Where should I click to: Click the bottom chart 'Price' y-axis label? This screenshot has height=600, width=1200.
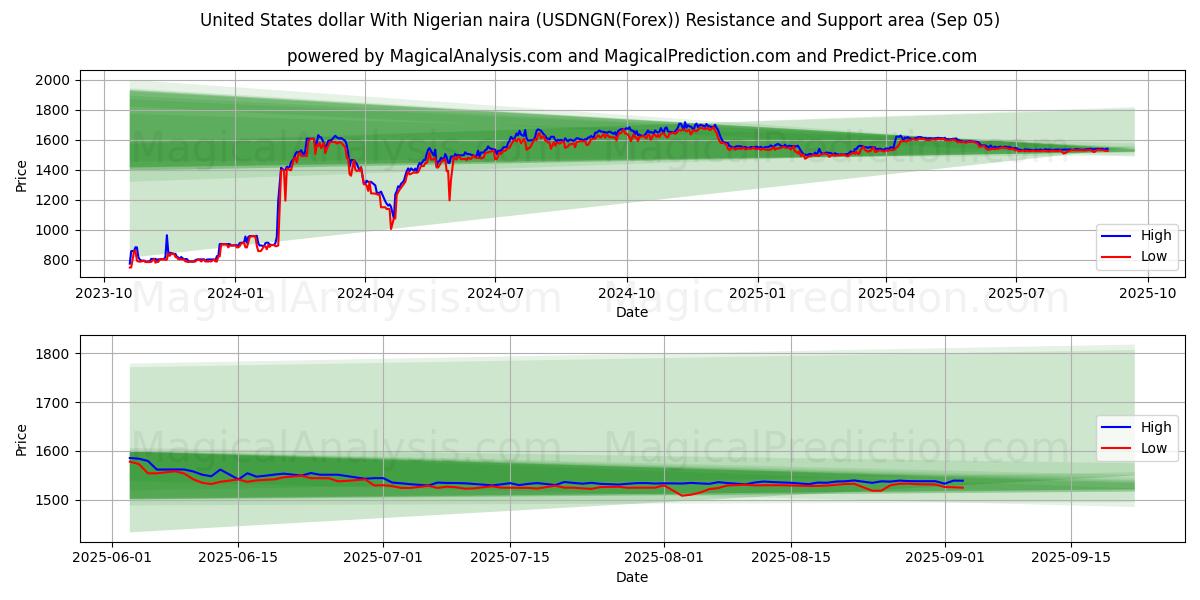[x=22, y=439]
